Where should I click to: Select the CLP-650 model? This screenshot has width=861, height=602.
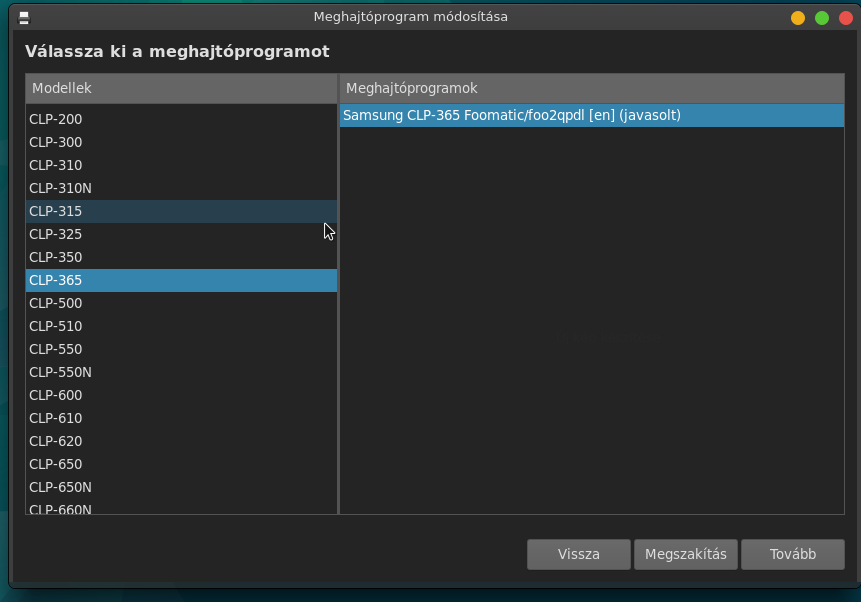tap(181, 465)
